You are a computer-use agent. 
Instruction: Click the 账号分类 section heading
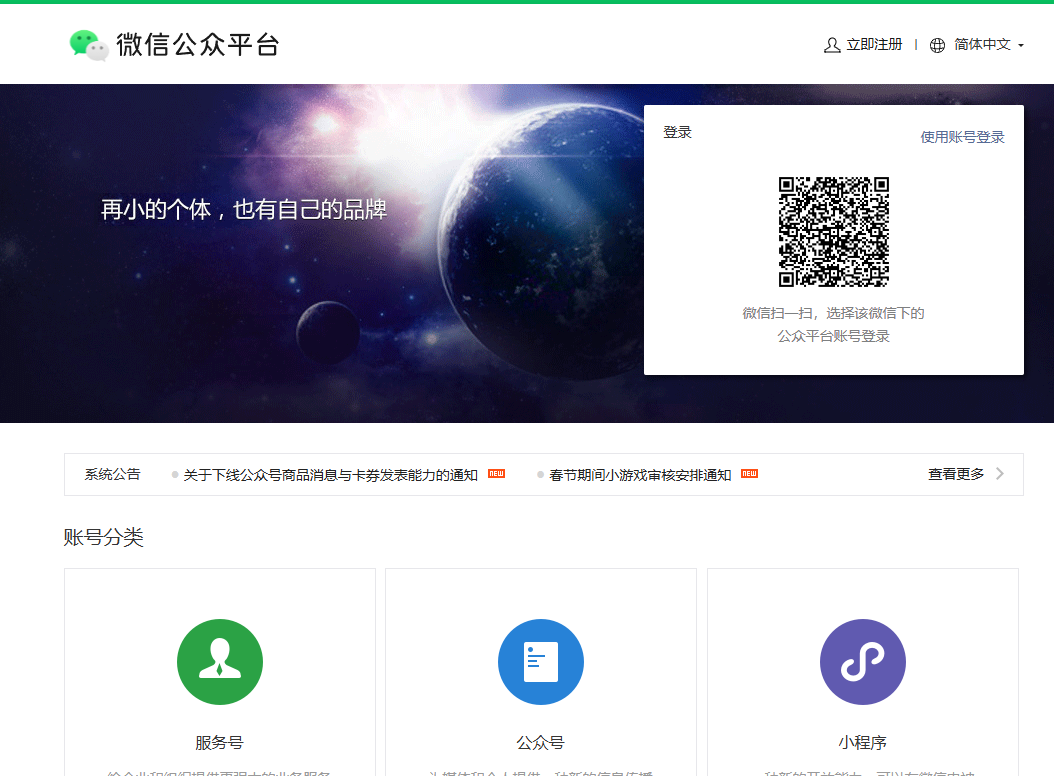[x=104, y=537]
